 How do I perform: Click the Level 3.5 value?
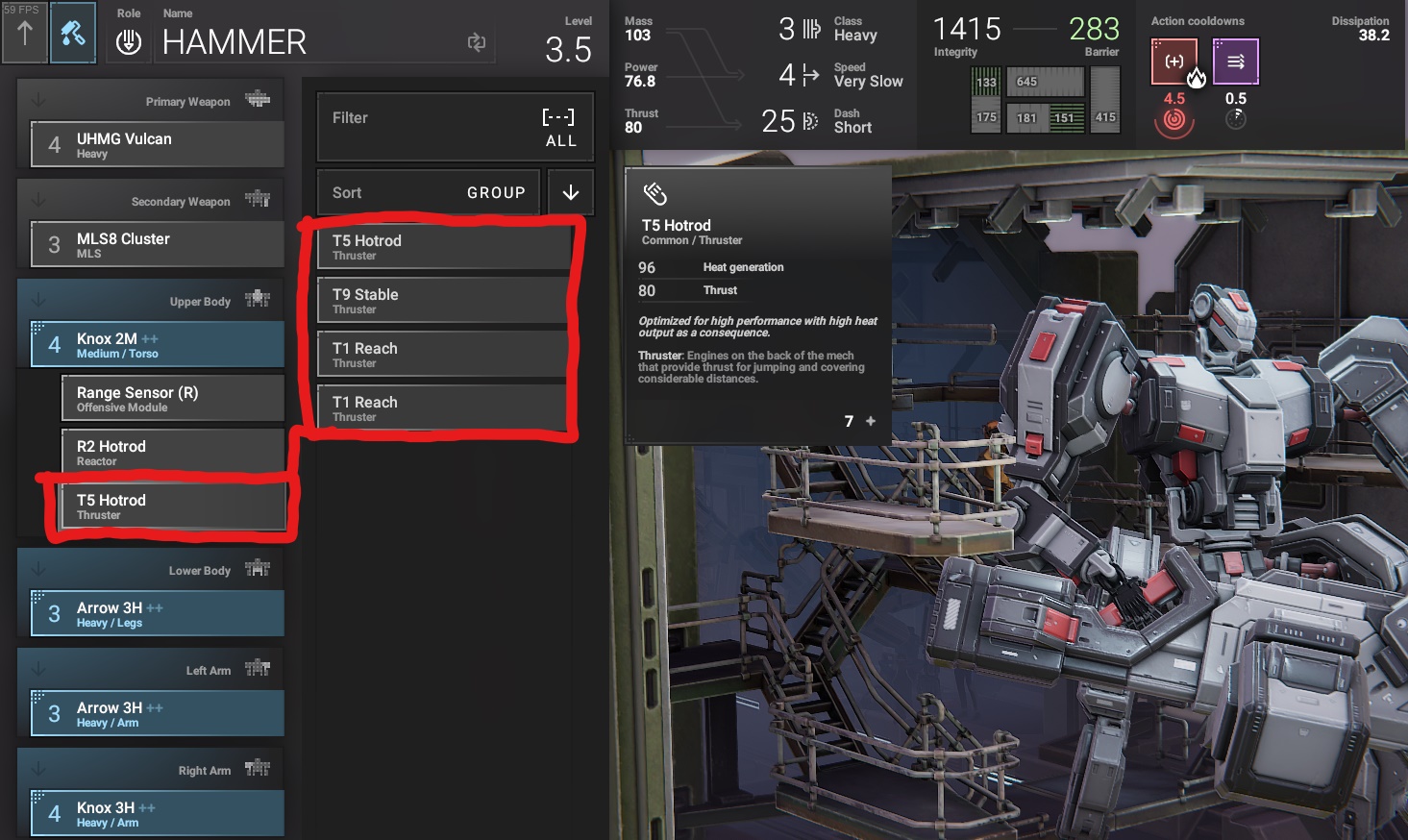[568, 49]
